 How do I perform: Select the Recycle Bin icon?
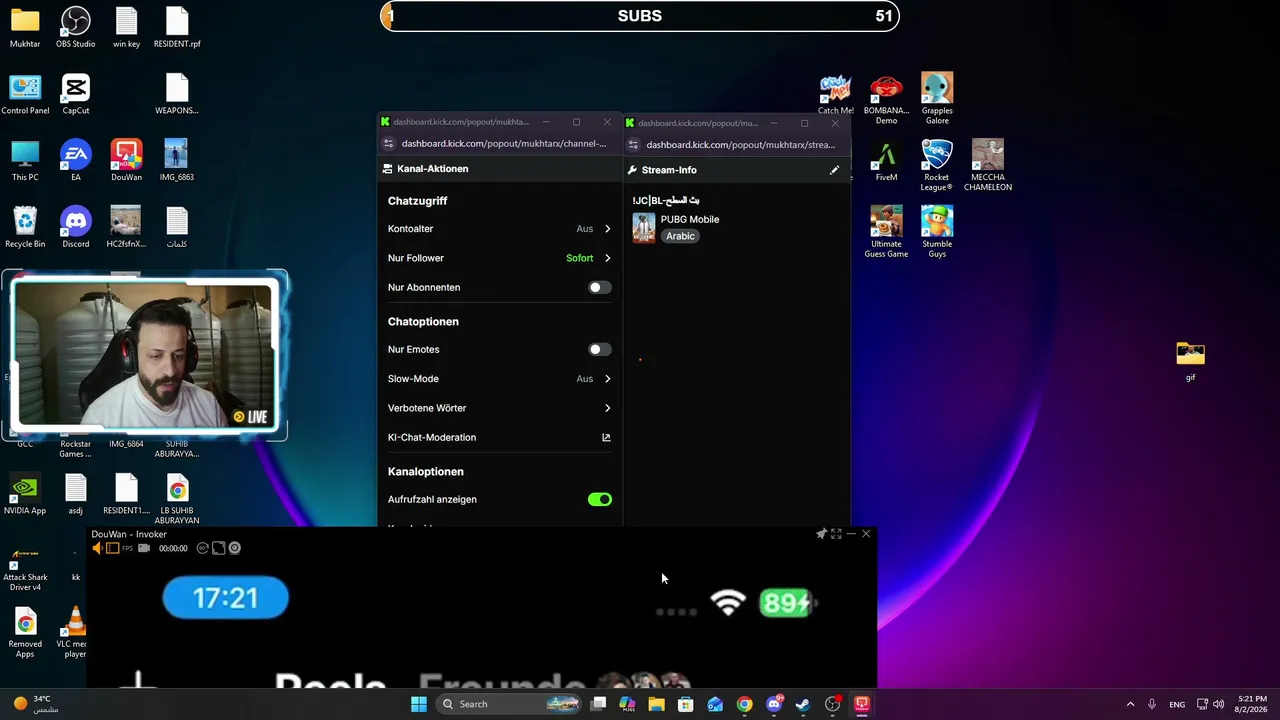pyautogui.click(x=25, y=227)
